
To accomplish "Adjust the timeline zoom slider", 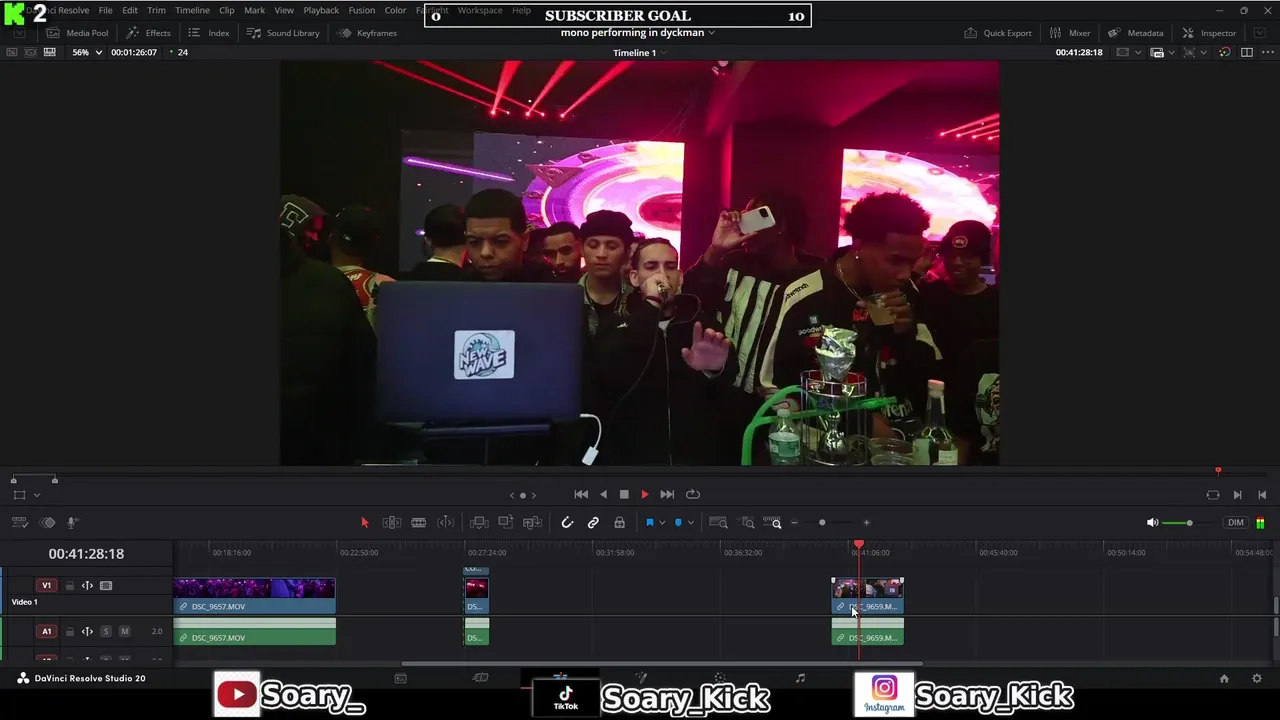I will pyautogui.click(x=822, y=523).
